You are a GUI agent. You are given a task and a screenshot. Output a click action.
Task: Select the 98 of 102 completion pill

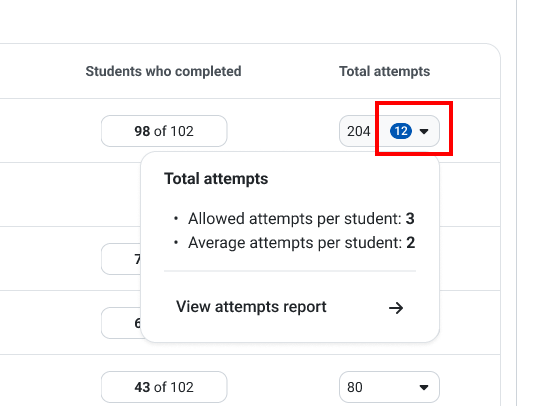(164, 131)
